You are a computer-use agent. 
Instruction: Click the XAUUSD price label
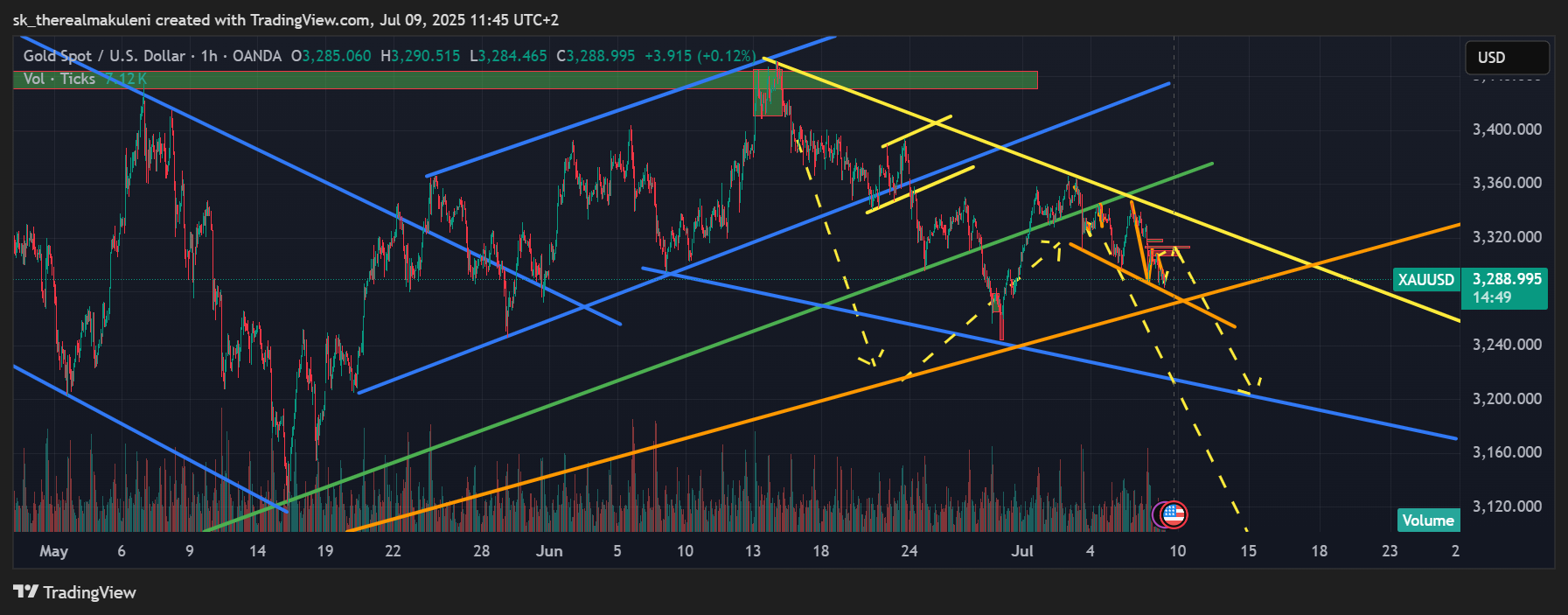point(1425,280)
